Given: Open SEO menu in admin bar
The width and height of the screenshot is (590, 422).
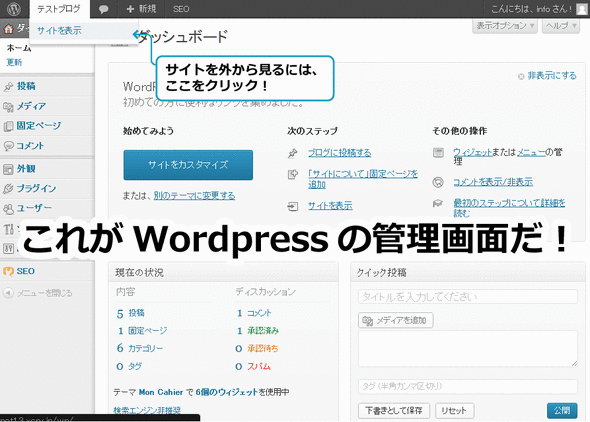Looking at the screenshot, I should click(x=181, y=9).
